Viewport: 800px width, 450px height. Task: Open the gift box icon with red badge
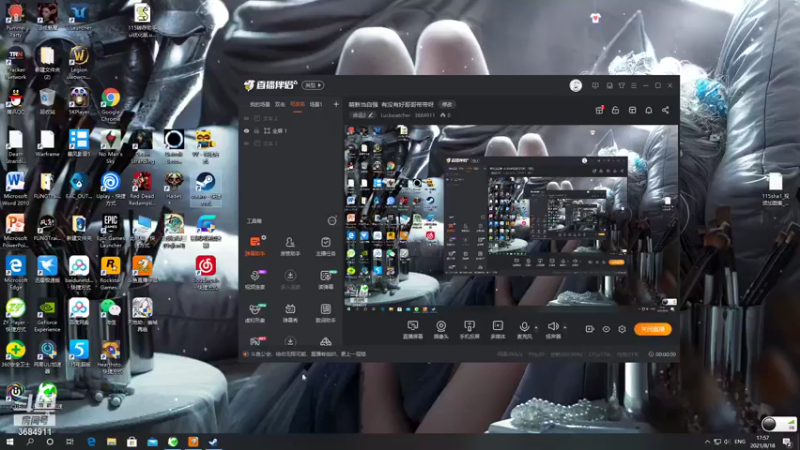click(x=599, y=110)
